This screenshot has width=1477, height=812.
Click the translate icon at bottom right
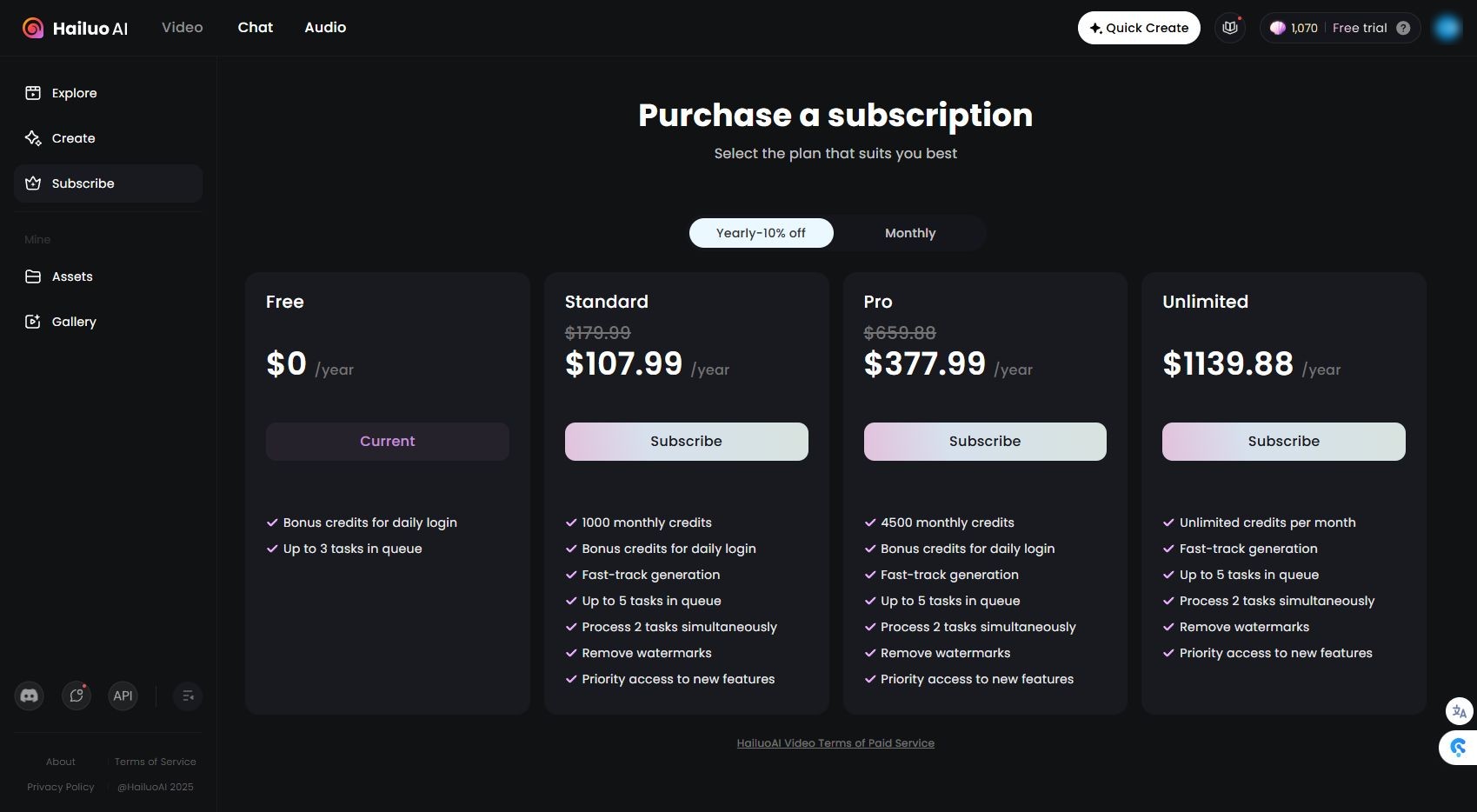point(1459,711)
